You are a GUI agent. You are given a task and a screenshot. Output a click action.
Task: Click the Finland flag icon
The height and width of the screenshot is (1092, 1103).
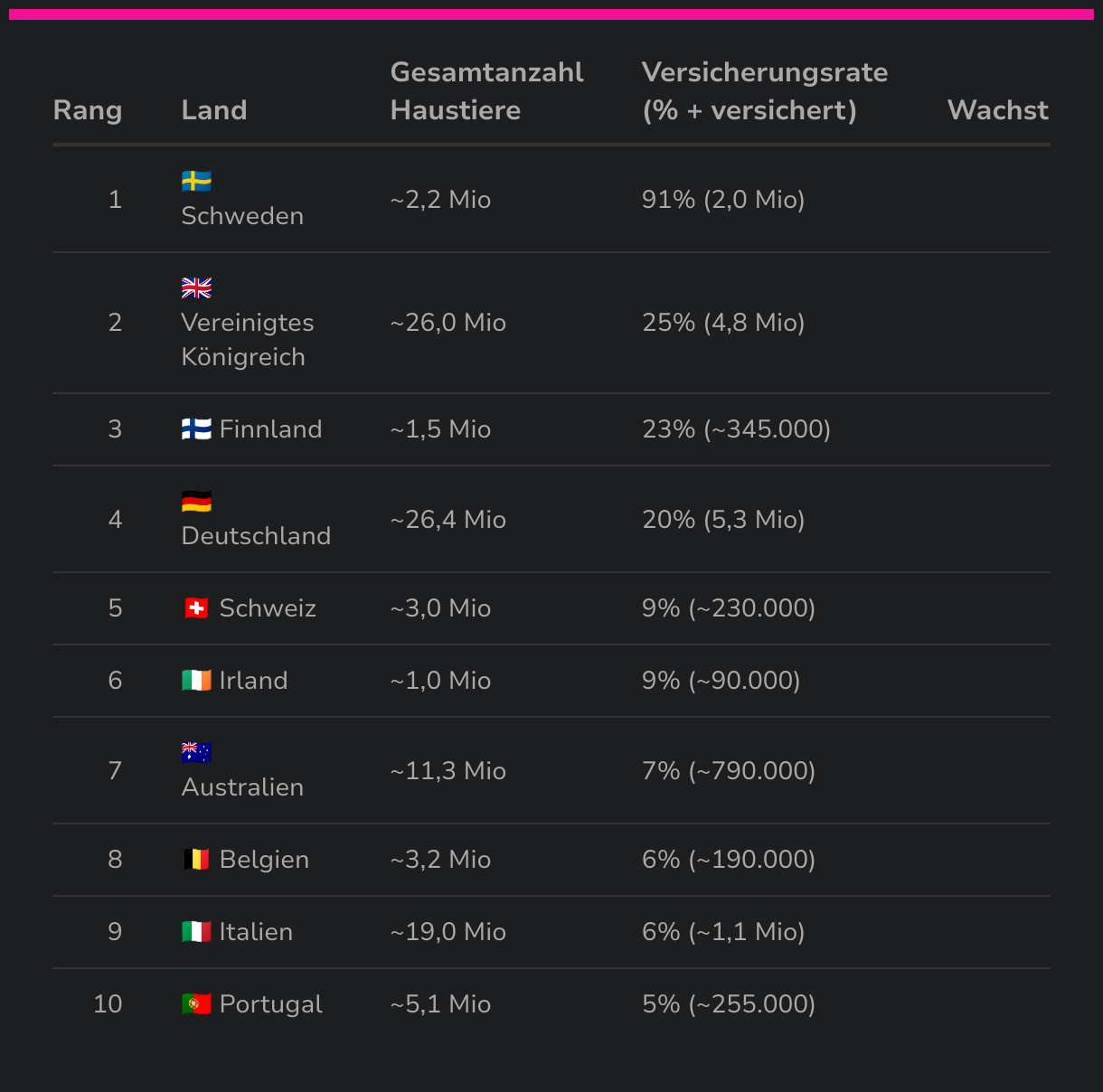tap(196, 429)
